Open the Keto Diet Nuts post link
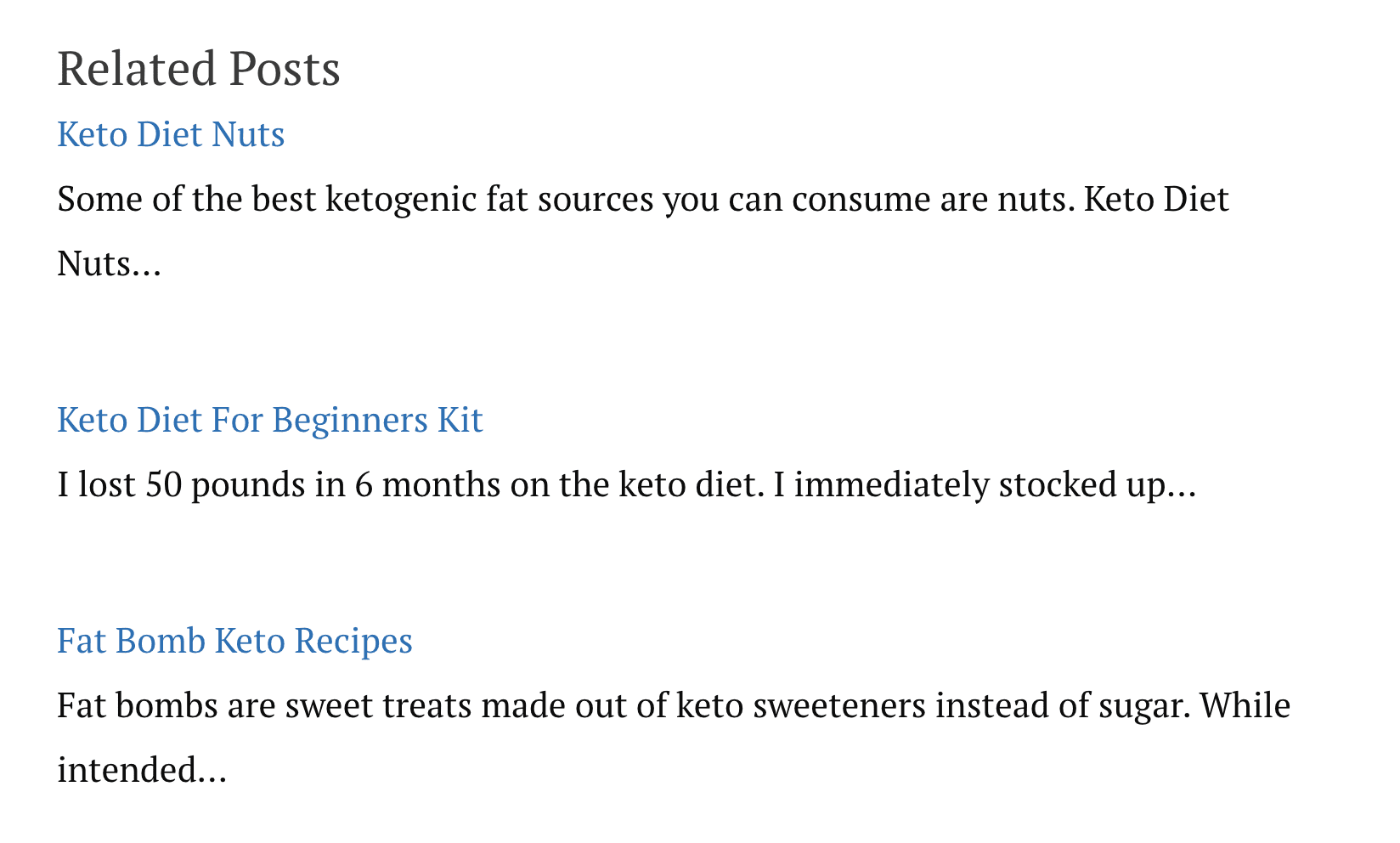This screenshot has width=1400, height=843. pyautogui.click(x=171, y=135)
